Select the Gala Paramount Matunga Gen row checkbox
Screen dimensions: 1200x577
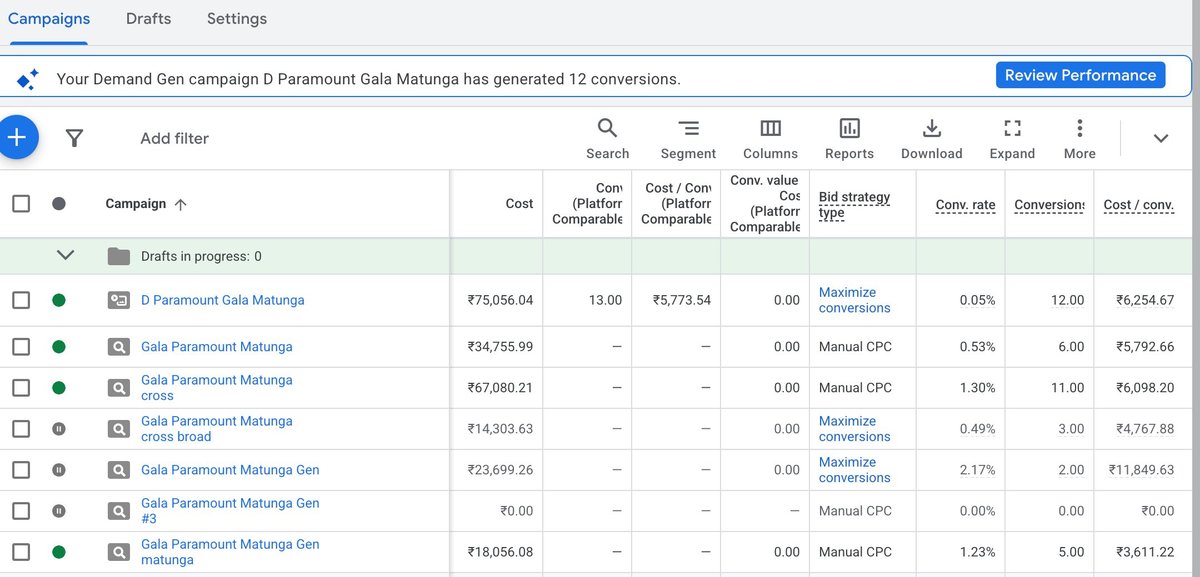tap(21, 470)
